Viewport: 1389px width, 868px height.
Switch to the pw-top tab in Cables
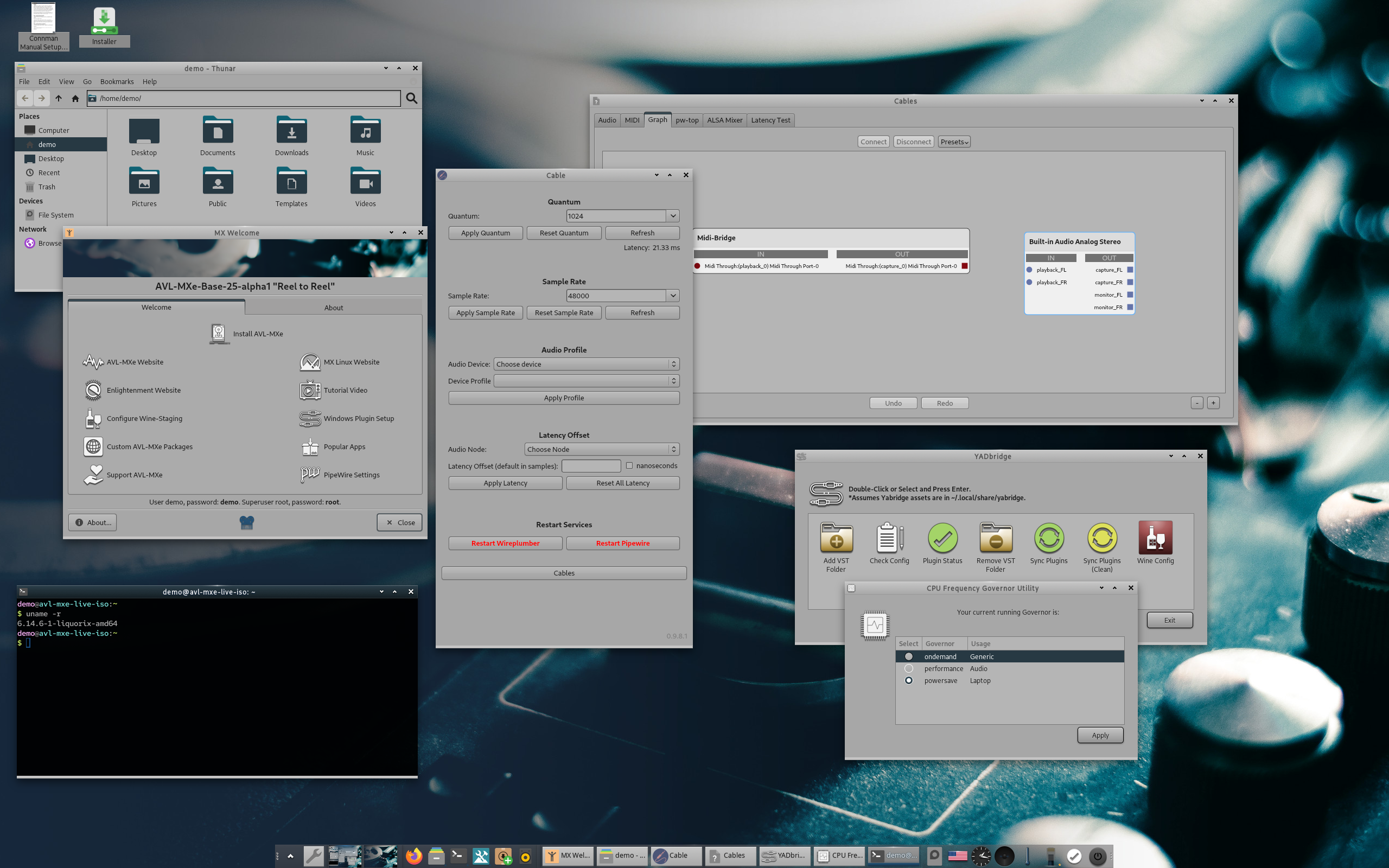pyautogui.click(x=687, y=120)
